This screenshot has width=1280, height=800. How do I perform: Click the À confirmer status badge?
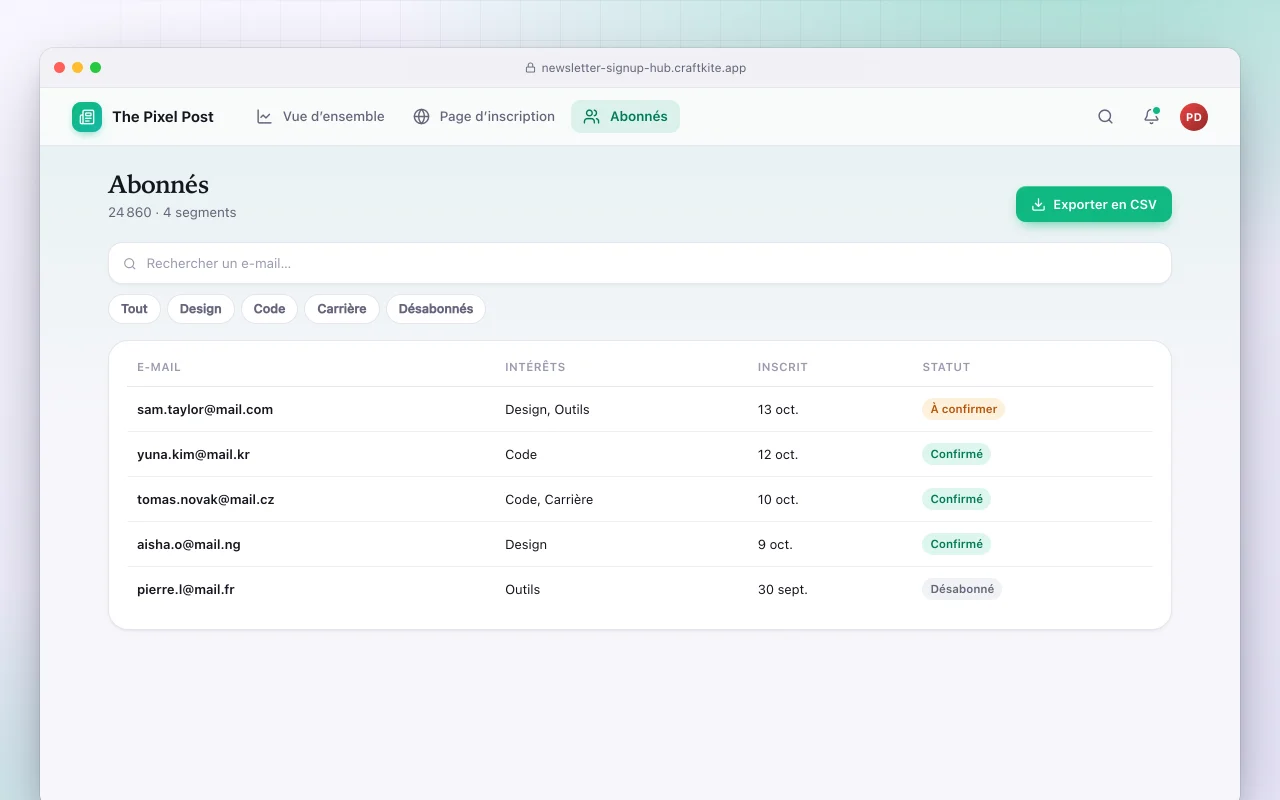pyautogui.click(x=963, y=409)
